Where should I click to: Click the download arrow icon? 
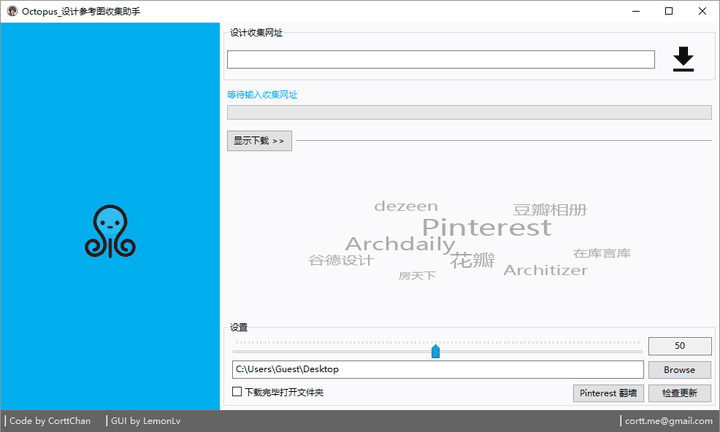click(x=683, y=59)
